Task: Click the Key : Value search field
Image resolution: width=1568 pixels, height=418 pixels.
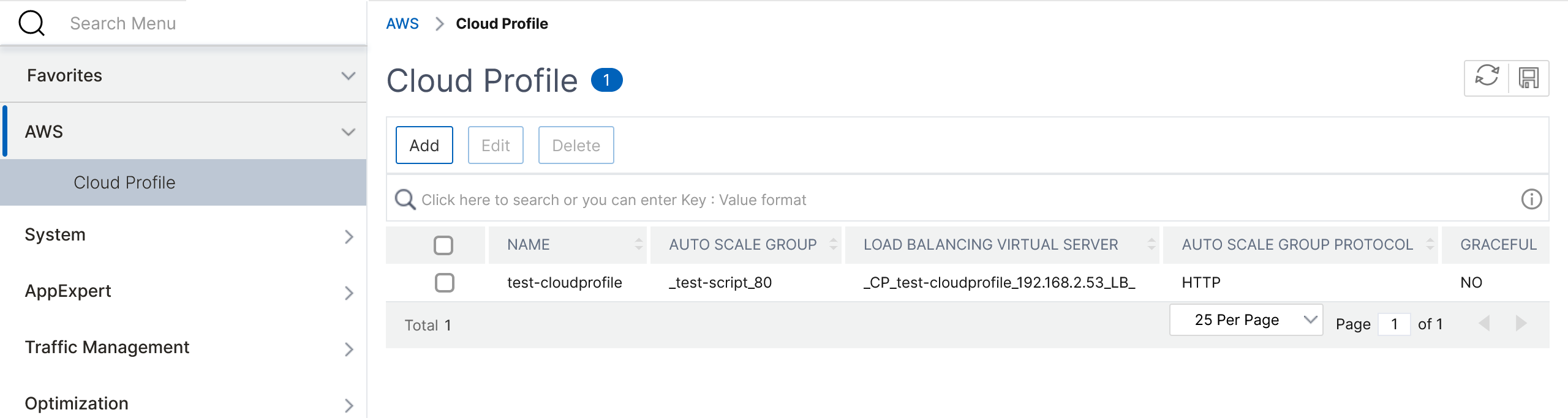Action: point(968,200)
